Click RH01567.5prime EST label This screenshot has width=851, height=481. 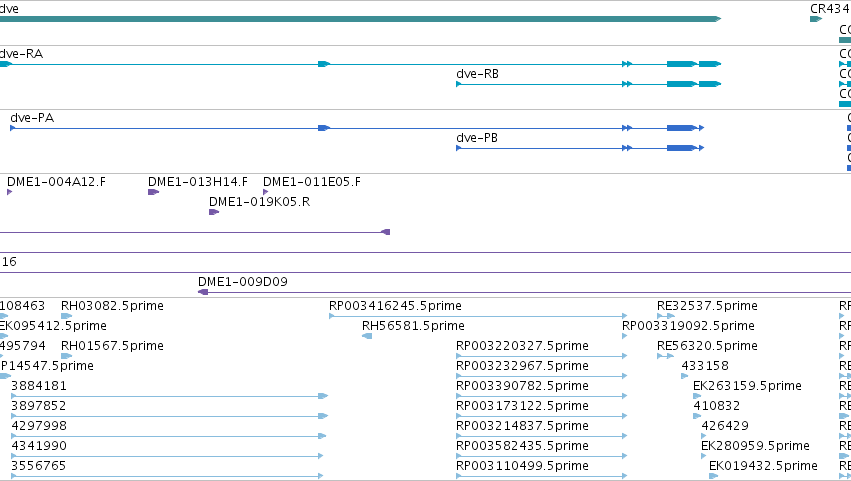pyautogui.click(x=112, y=346)
